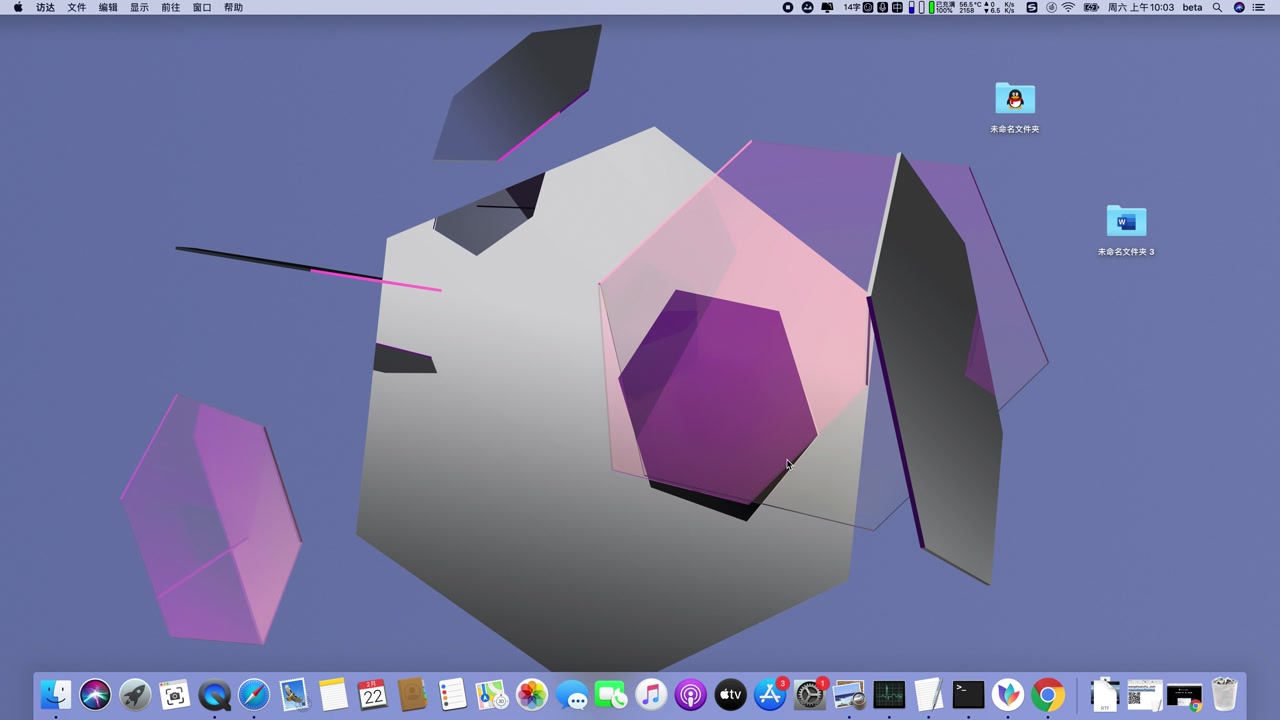Viewport: 1280px width, 720px height.
Task: Open Maps from the dock
Action: pos(492,694)
